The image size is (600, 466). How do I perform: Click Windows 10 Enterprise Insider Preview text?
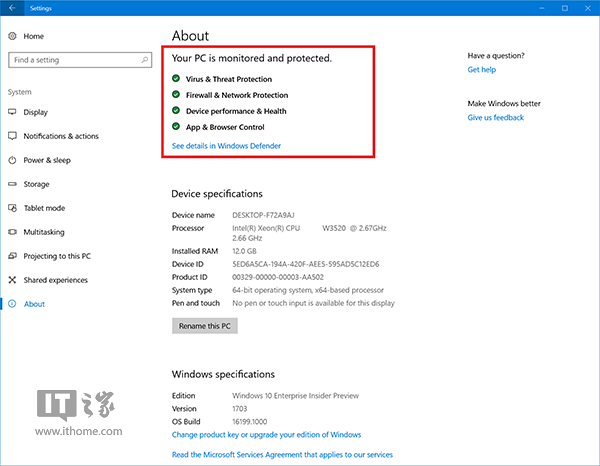pyautogui.click(x=295, y=396)
